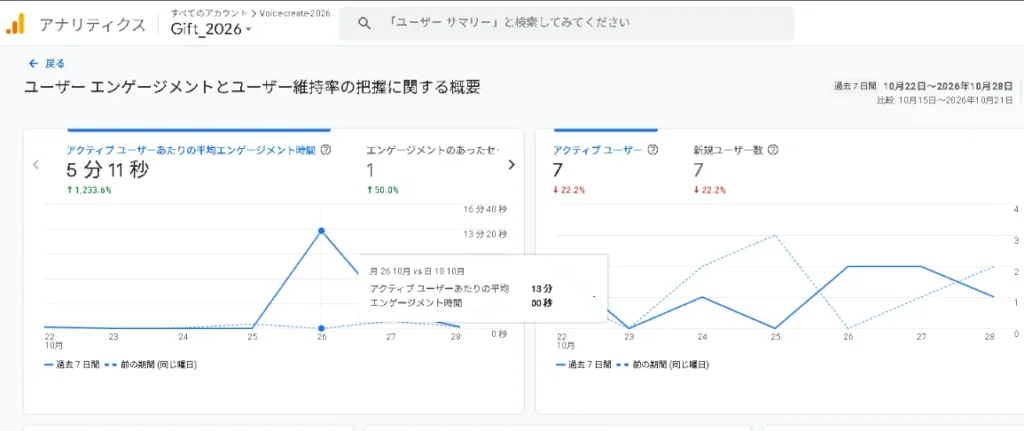This screenshot has width=1024, height=431.
Task: Click 前の期間 (同じ曜日) legend in active users chart
Action: click(x=662, y=364)
